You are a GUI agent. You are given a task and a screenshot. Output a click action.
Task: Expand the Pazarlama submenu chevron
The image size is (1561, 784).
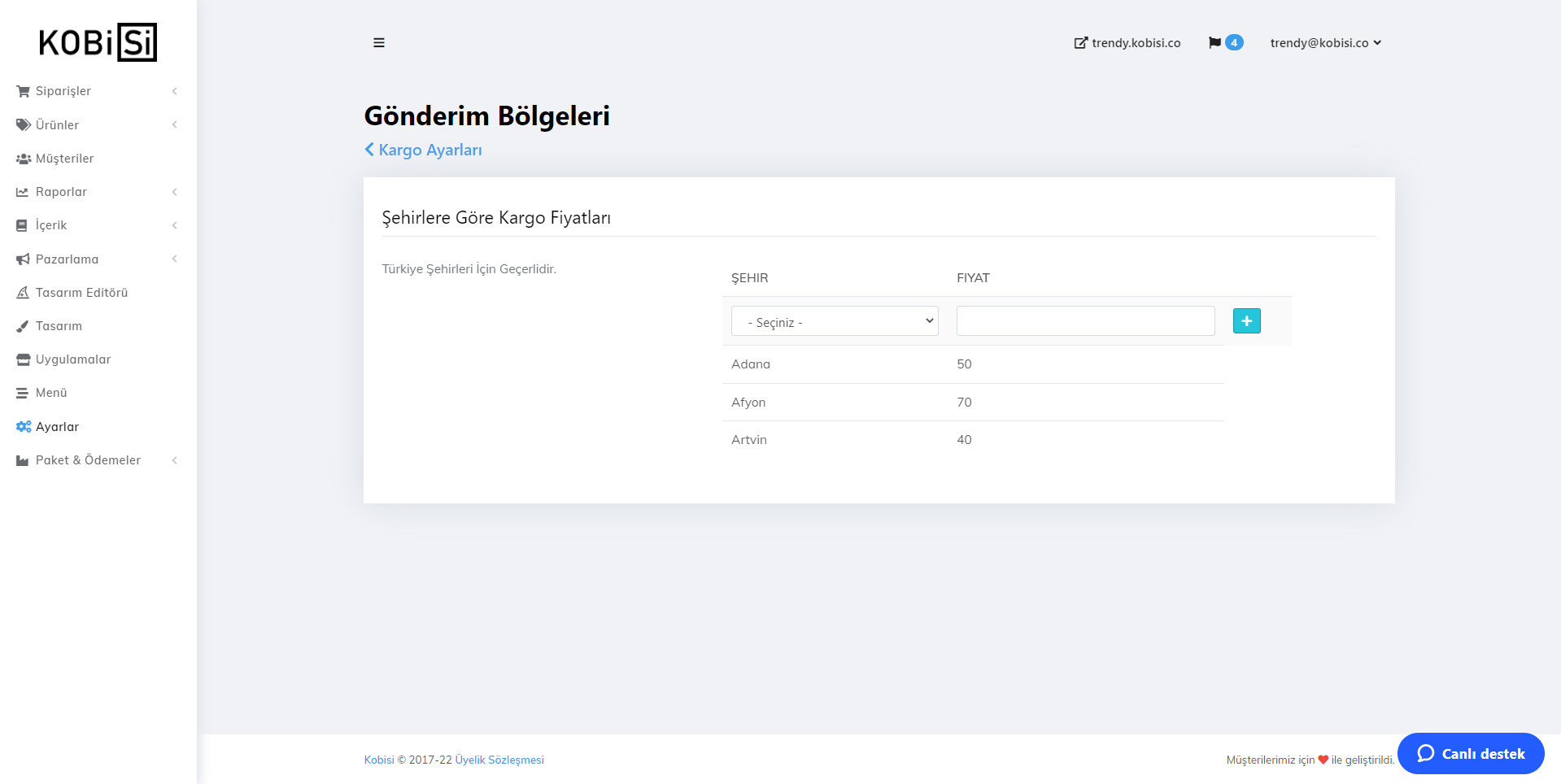[x=174, y=259]
